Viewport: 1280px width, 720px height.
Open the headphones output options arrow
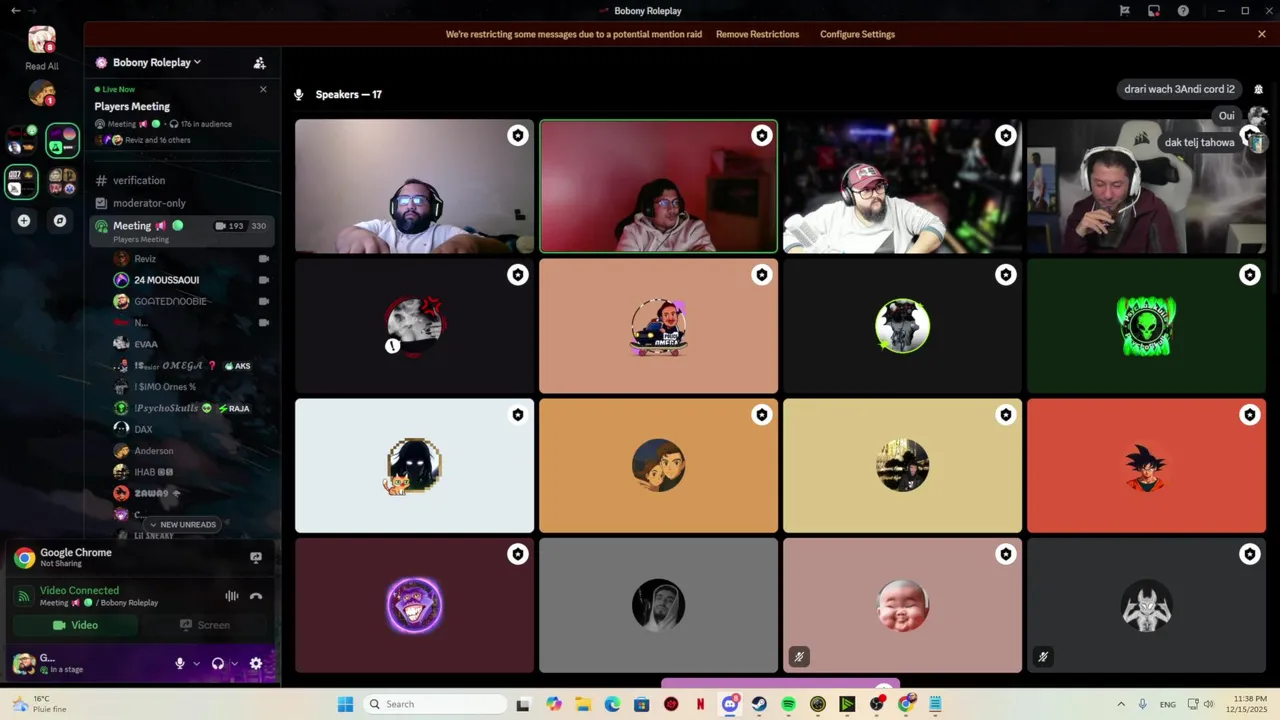pyautogui.click(x=234, y=663)
